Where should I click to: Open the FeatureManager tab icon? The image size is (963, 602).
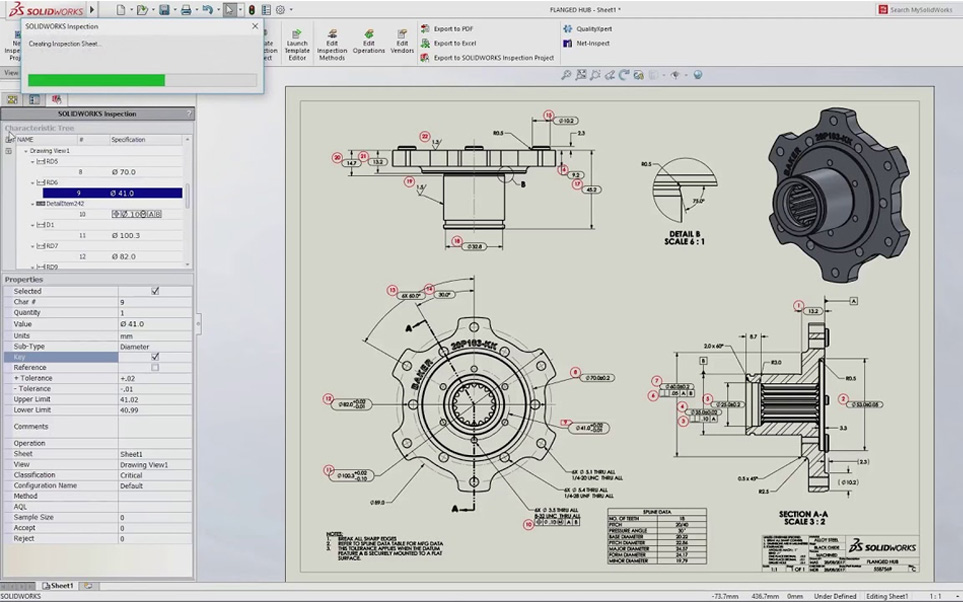12,100
